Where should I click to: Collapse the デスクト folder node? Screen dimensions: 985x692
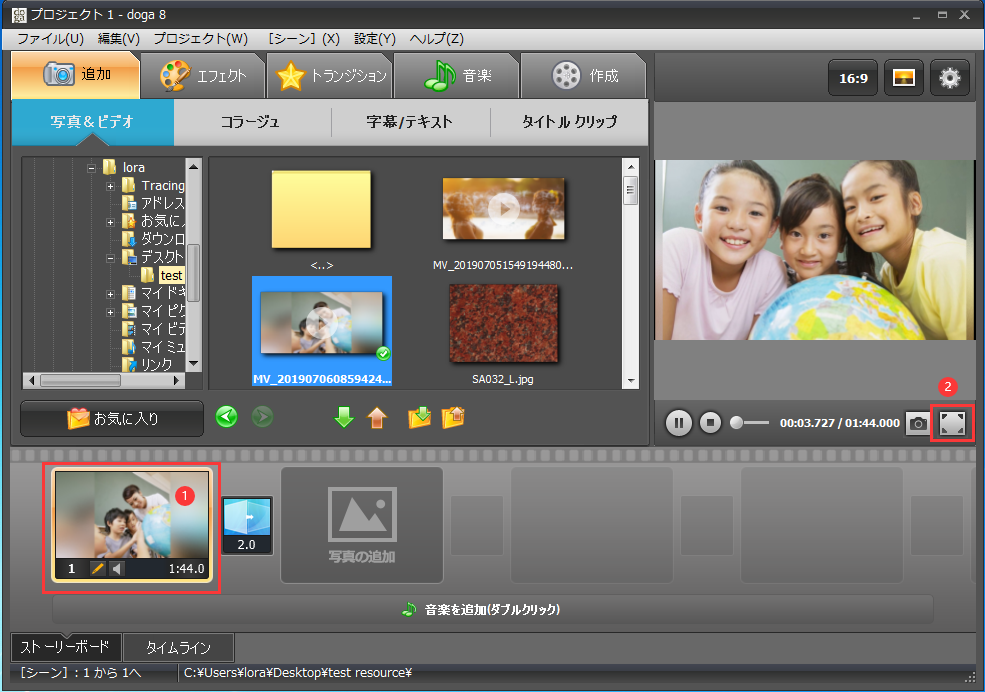click(x=110, y=257)
